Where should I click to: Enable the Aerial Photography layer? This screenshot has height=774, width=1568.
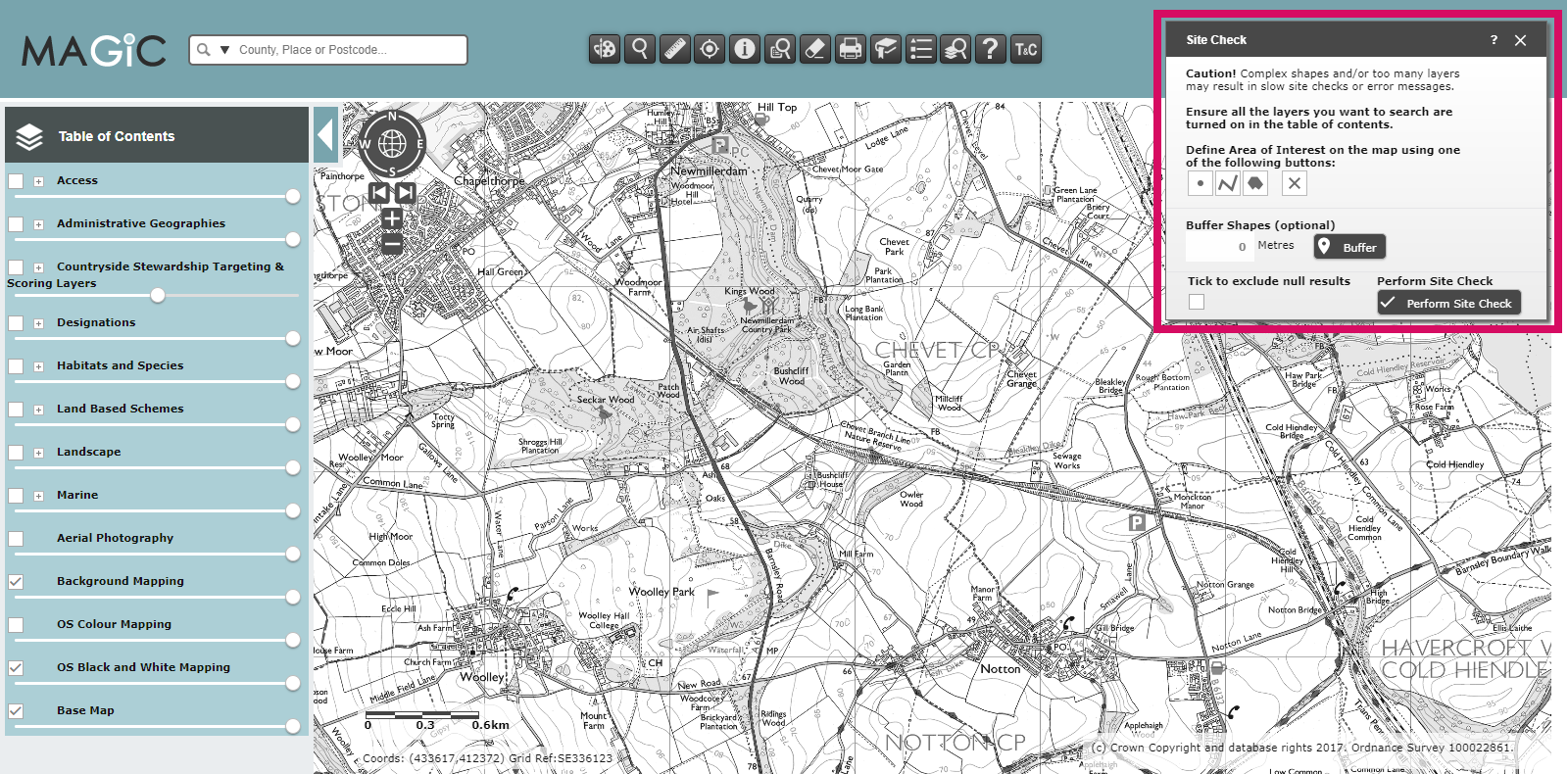tap(16, 539)
